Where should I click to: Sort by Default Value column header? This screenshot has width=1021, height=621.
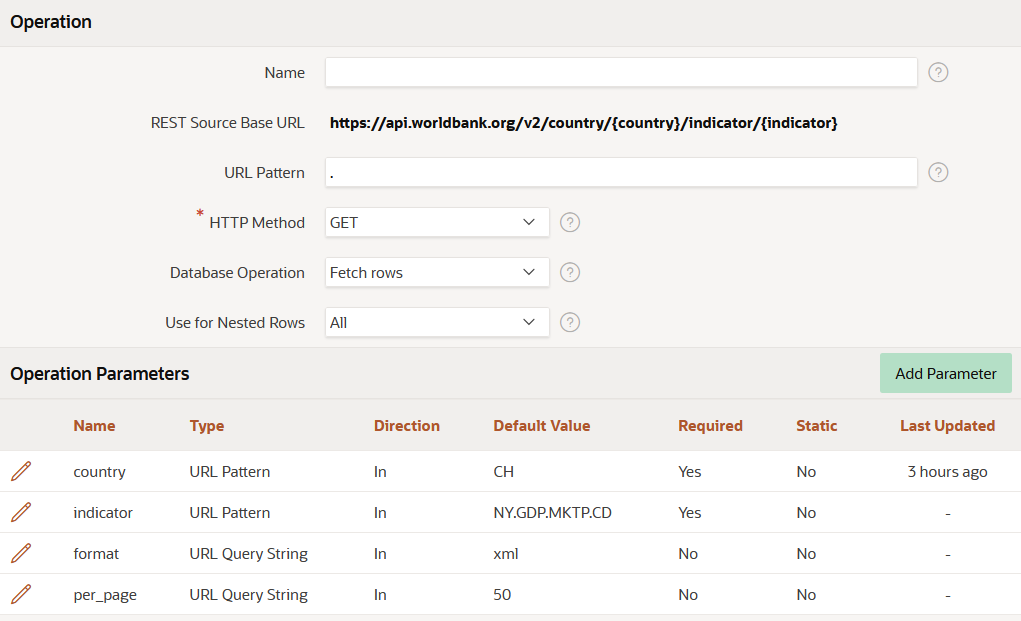541,425
